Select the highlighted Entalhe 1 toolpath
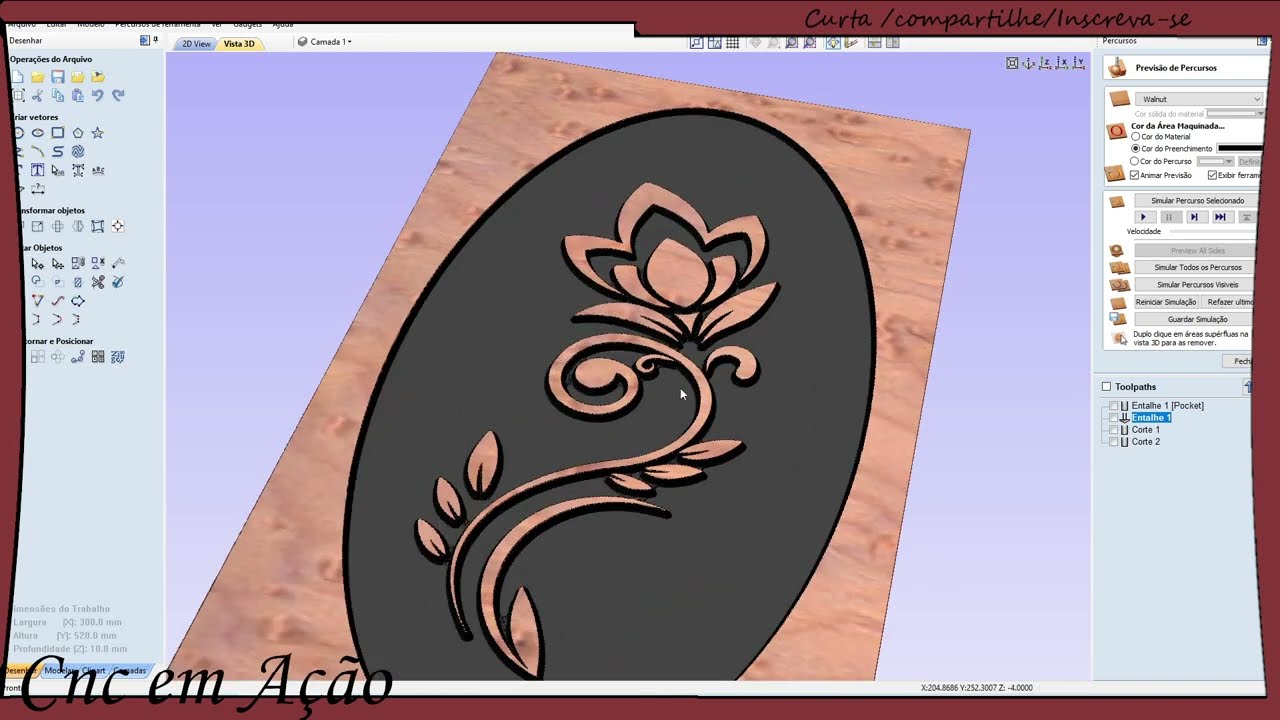 tap(1151, 418)
